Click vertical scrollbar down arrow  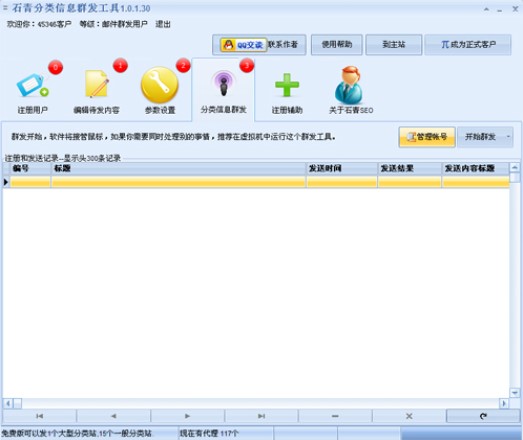(515, 393)
